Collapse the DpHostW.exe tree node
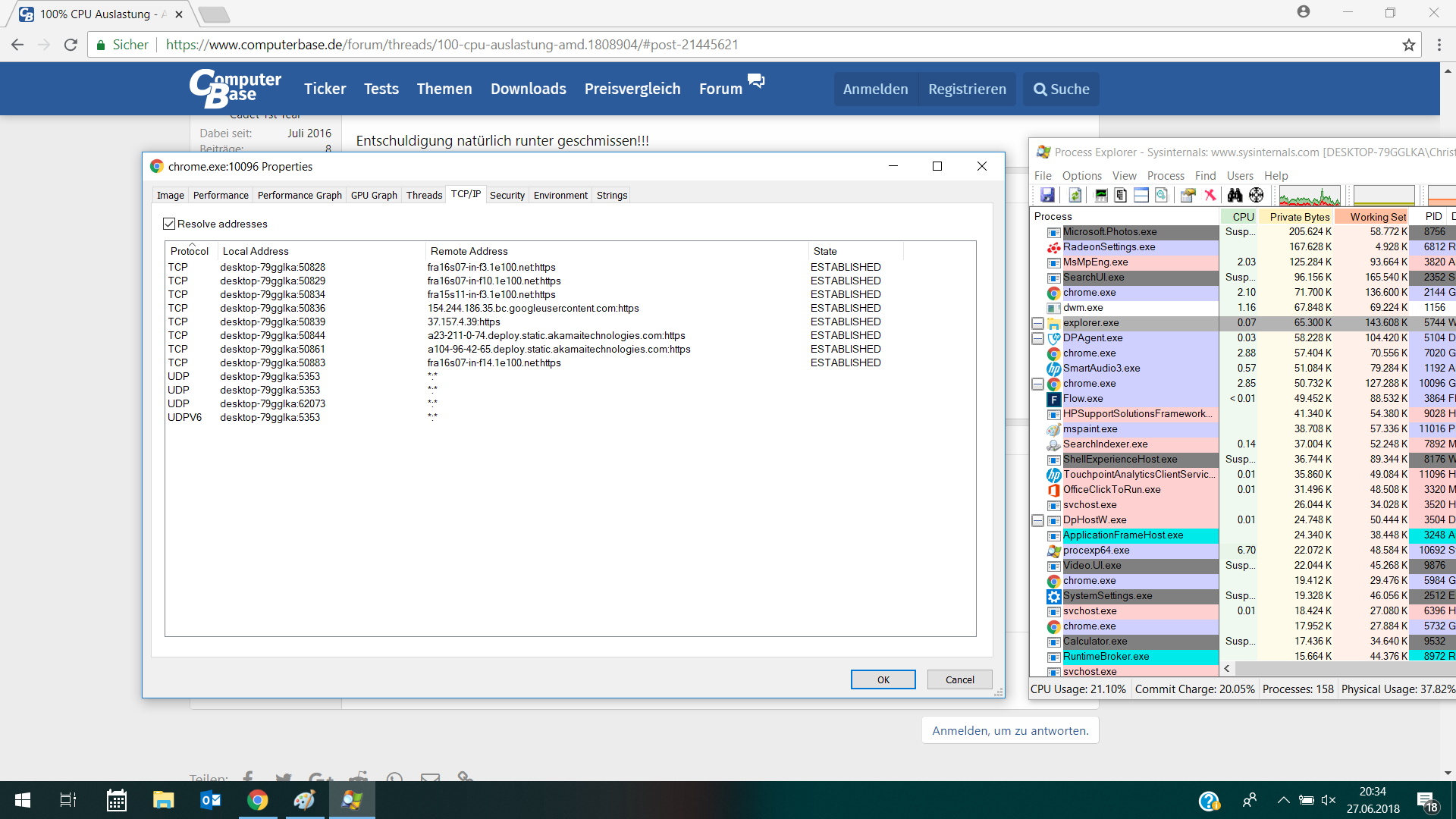 point(1037,520)
